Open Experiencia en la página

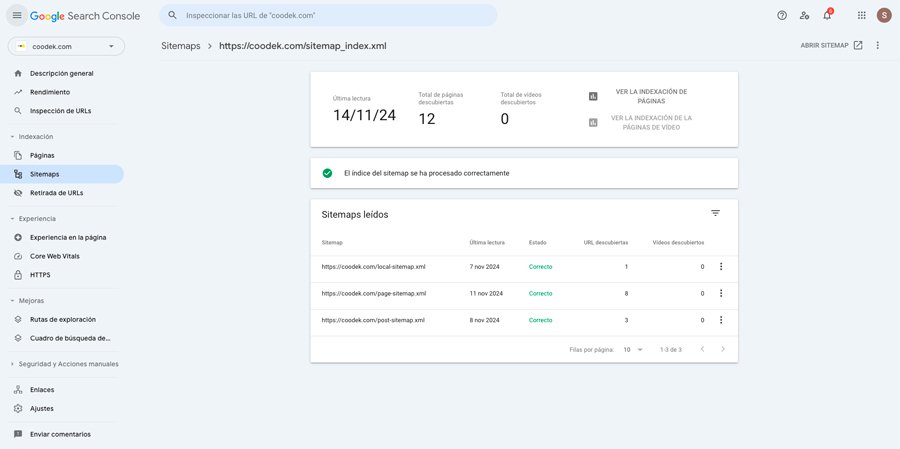coord(62,237)
